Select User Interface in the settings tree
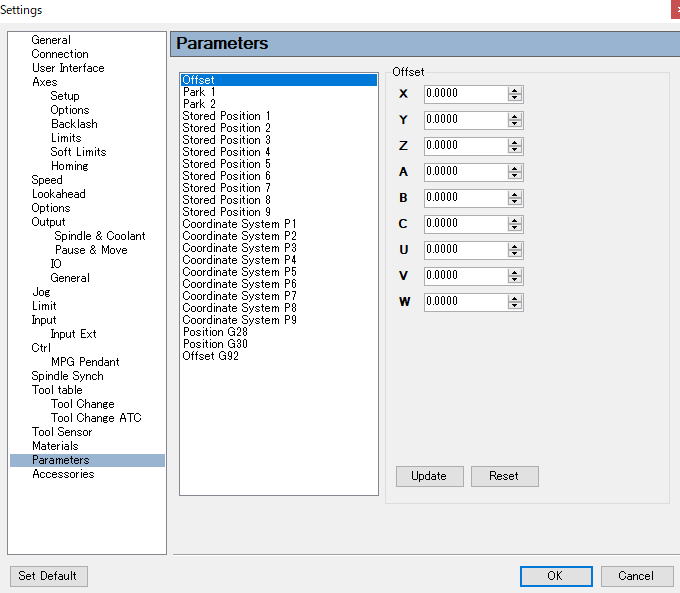 68,68
